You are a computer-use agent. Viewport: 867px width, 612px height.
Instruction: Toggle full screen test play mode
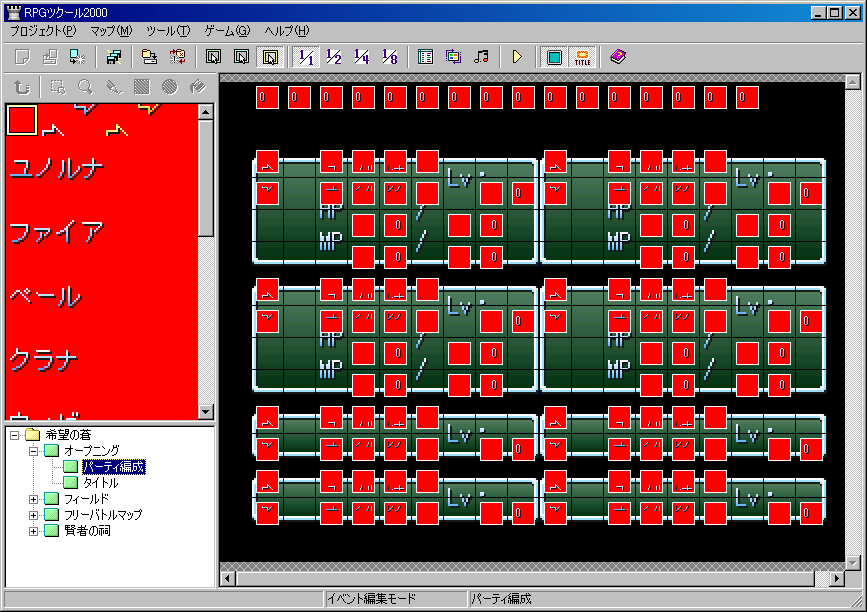[554, 57]
